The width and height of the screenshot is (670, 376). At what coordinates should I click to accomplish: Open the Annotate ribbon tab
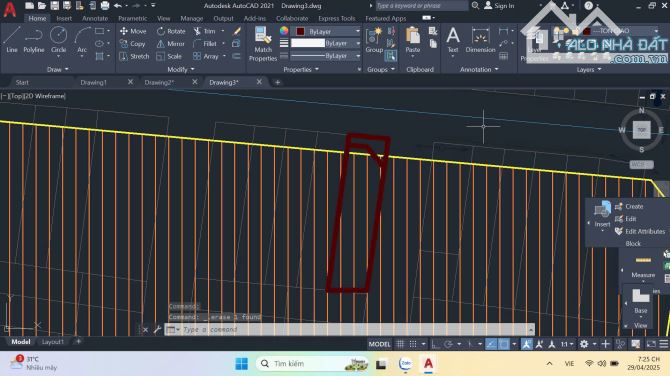pos(95,18)
